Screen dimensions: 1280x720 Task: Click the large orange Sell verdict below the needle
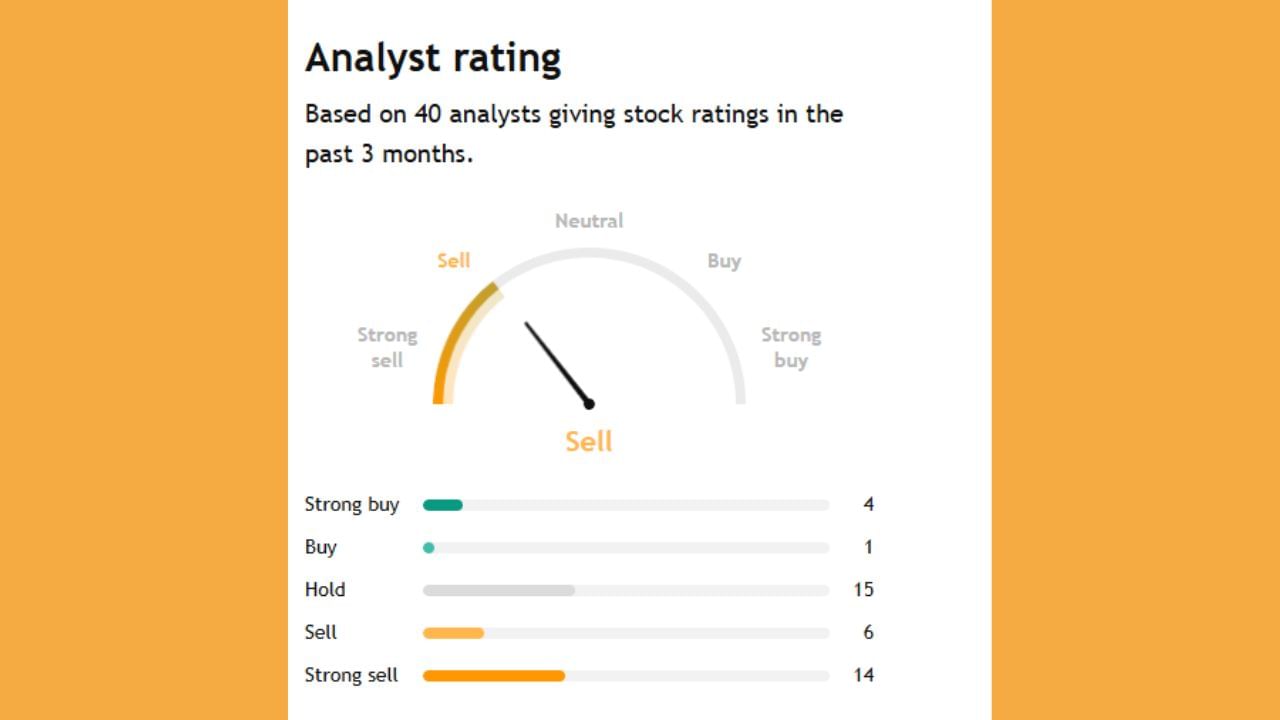589,441
